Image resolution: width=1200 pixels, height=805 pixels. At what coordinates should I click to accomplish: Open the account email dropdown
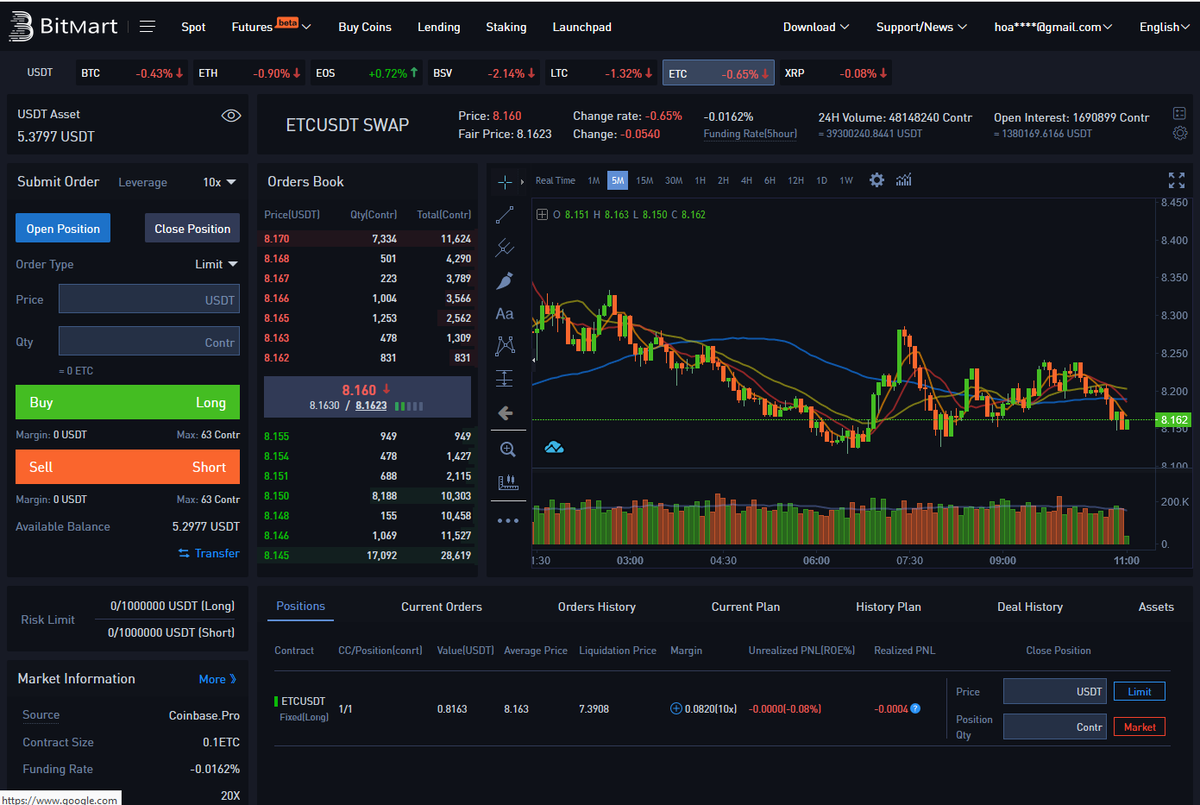click(1053, 27)
